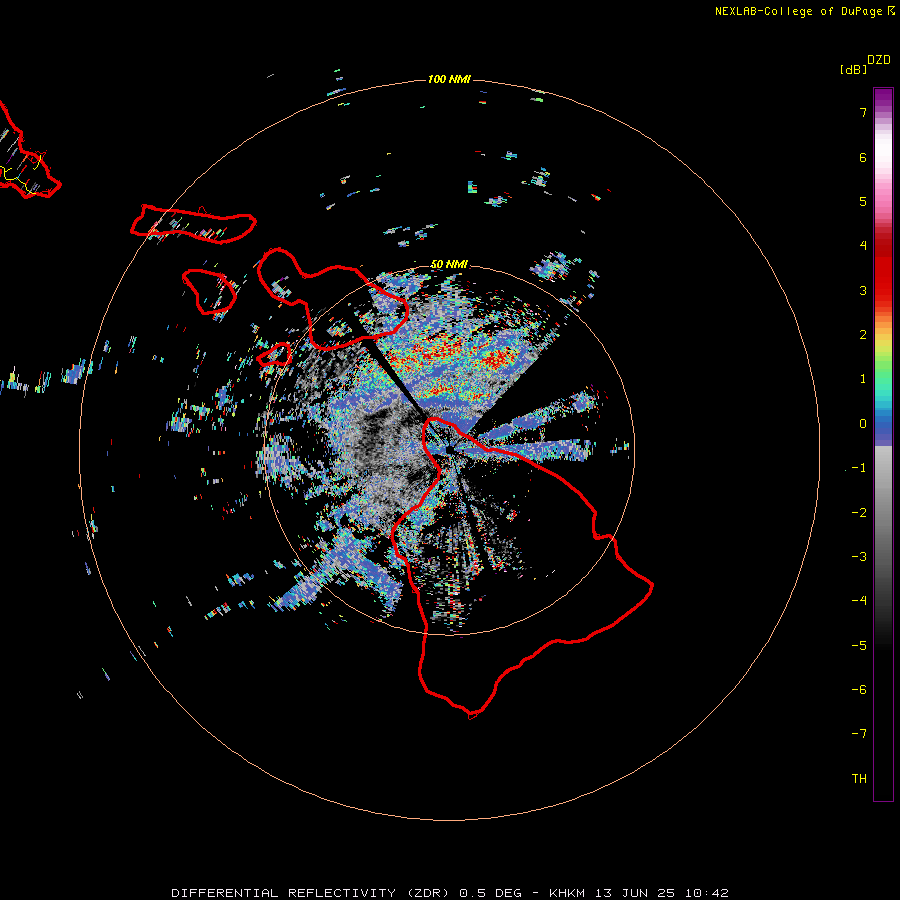Image resolution: width=900 pixels, height=900 pixels.
Task: Click the 0 value on color scale
Action: click(x=863, y=424)
